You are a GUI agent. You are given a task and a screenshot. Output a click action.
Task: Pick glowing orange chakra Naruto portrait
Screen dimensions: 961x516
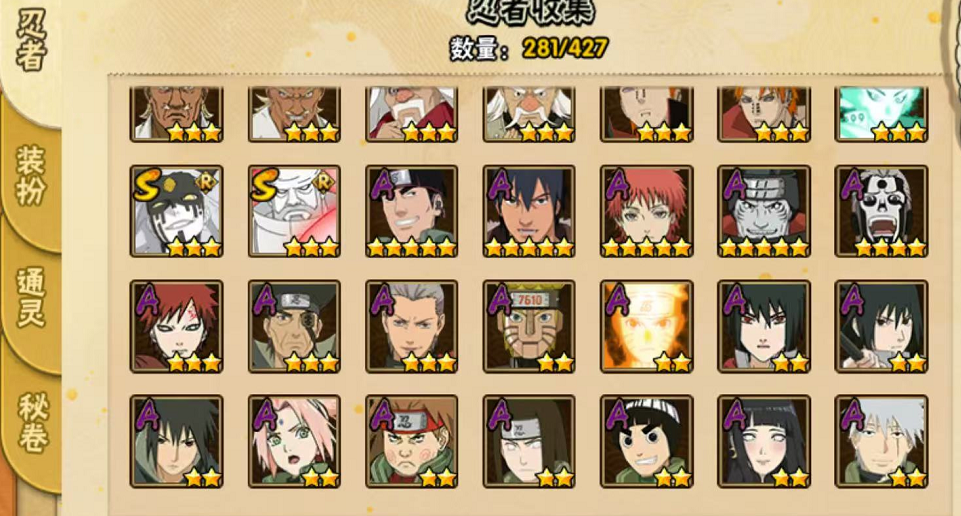(x=647, y=327)
